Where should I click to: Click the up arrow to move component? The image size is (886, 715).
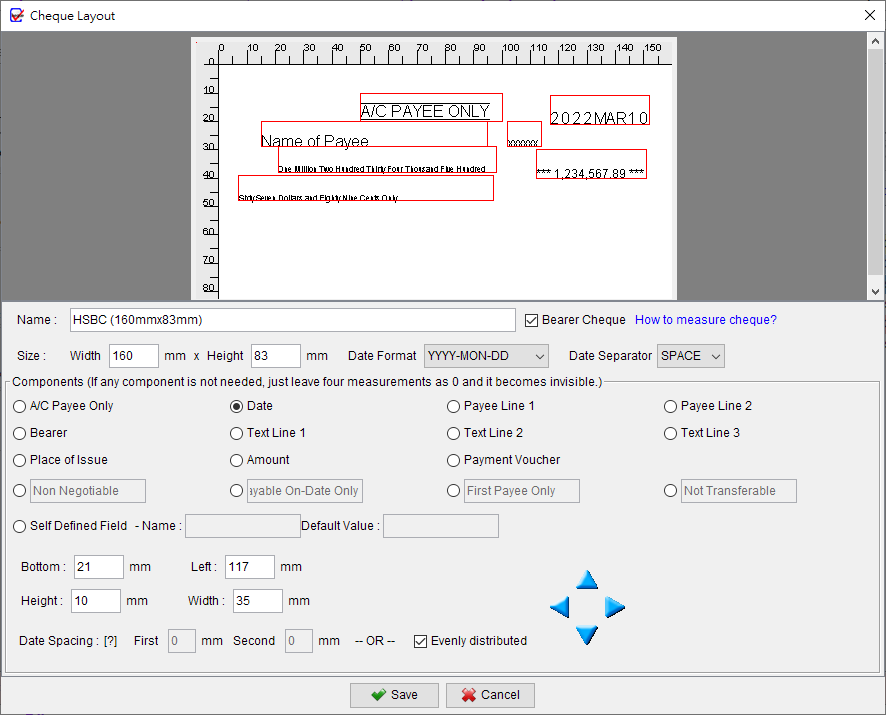pos(587,579)
